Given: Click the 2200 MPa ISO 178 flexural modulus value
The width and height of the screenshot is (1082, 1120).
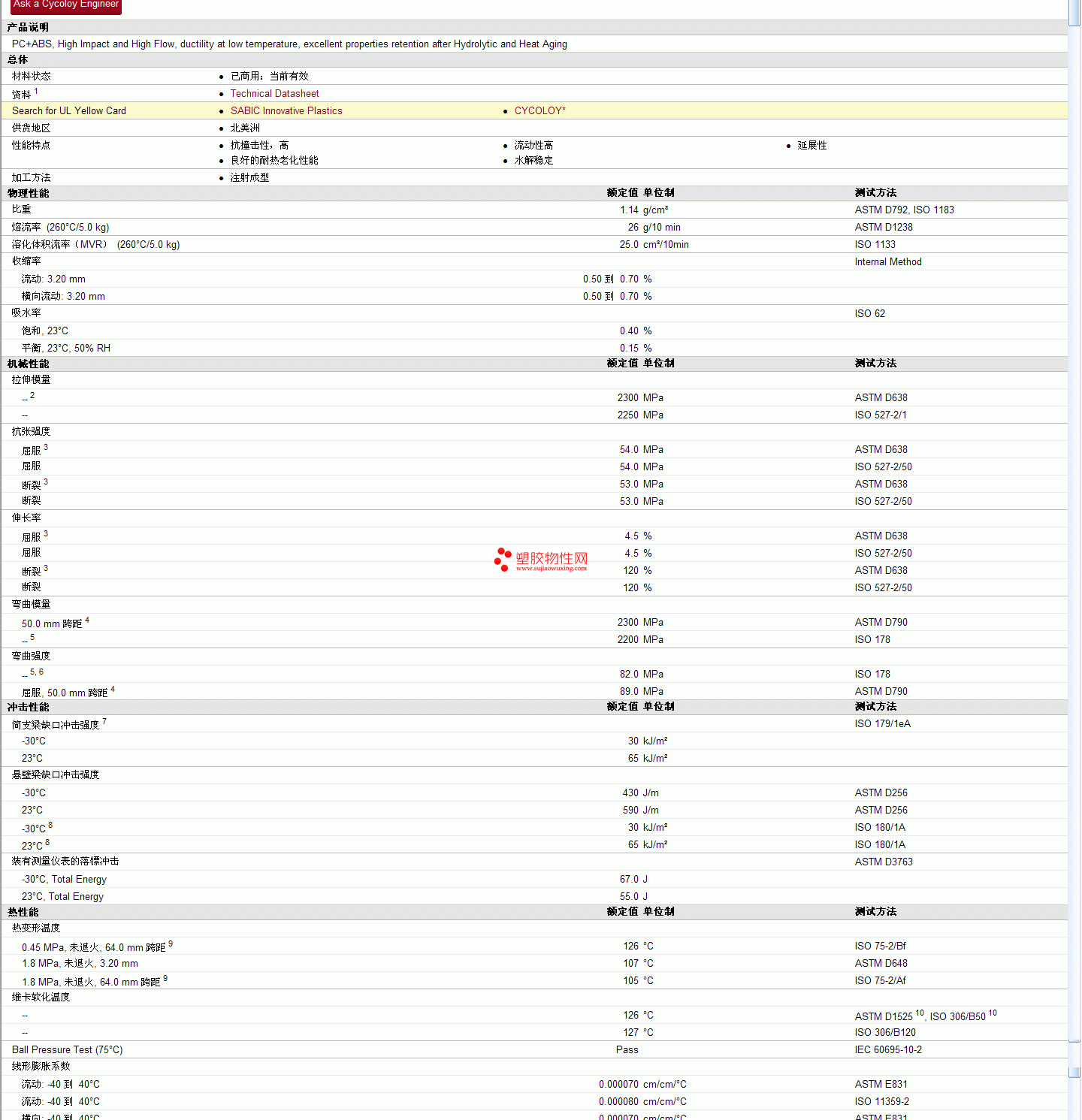Looking at the screenshot, I should (640, 640).
